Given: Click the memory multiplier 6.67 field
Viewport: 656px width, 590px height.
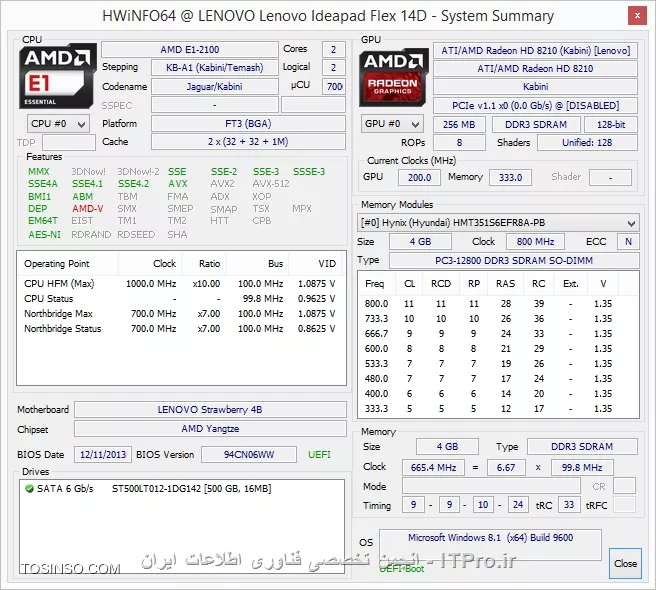Looking at the screenshot, I should pyautogui.click(x=506, y=467).
